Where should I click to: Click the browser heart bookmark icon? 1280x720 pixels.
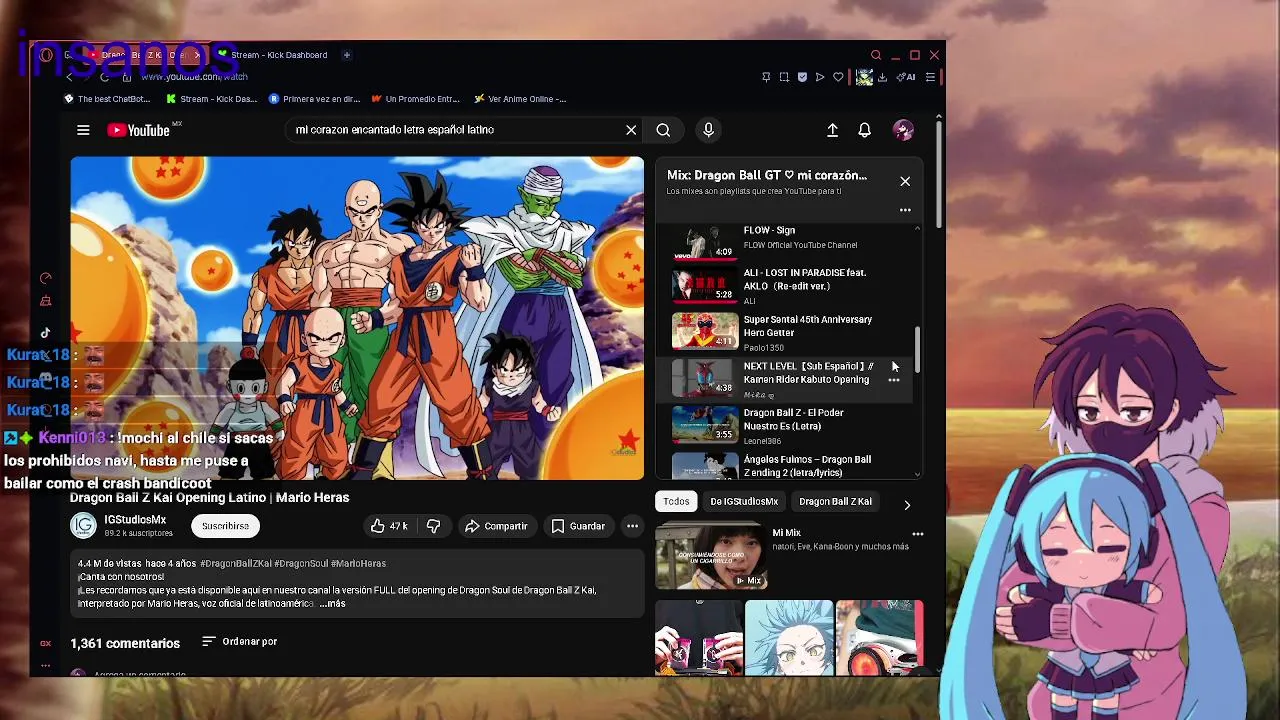pyautogui.click(x=838, y=77)
